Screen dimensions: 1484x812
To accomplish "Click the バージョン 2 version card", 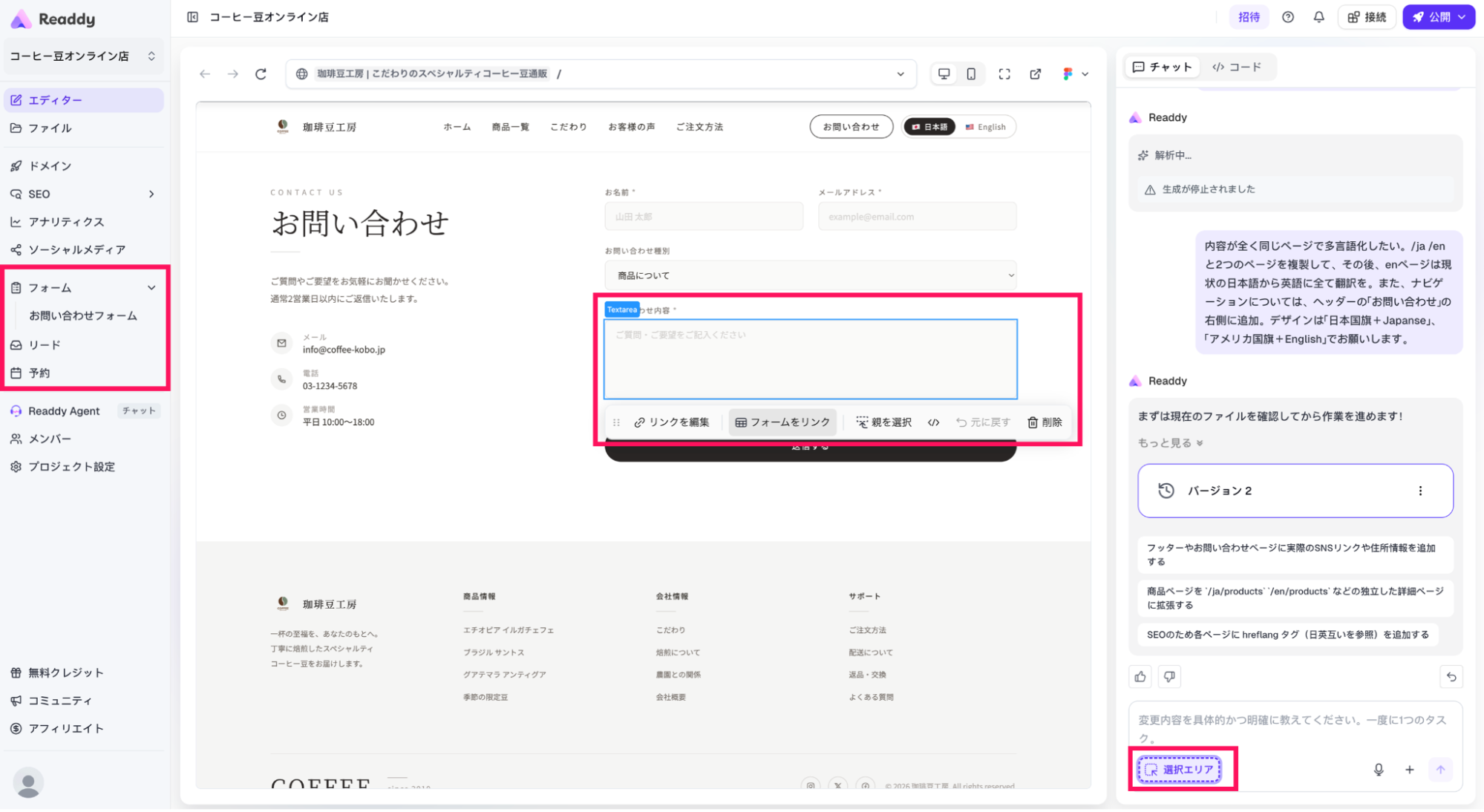I will (1295, 491).
